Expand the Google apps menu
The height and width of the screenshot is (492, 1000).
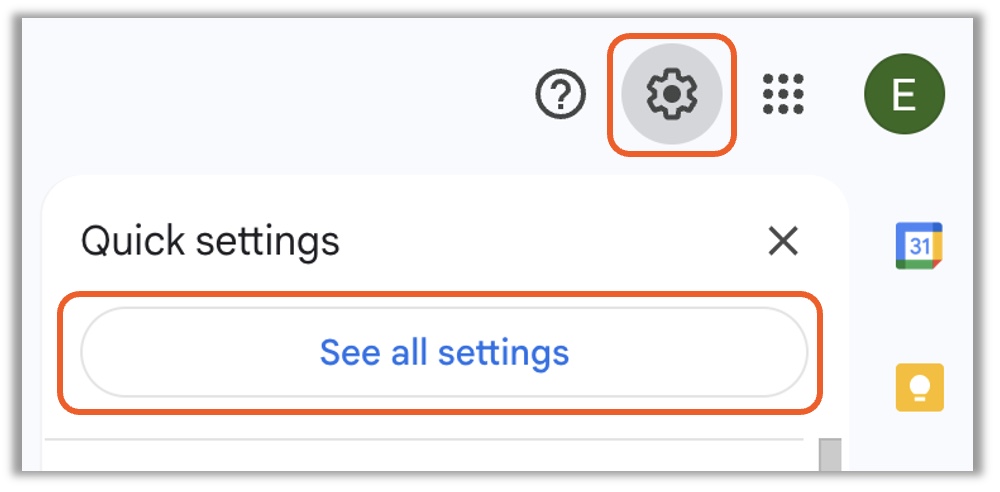pos(783,94)
